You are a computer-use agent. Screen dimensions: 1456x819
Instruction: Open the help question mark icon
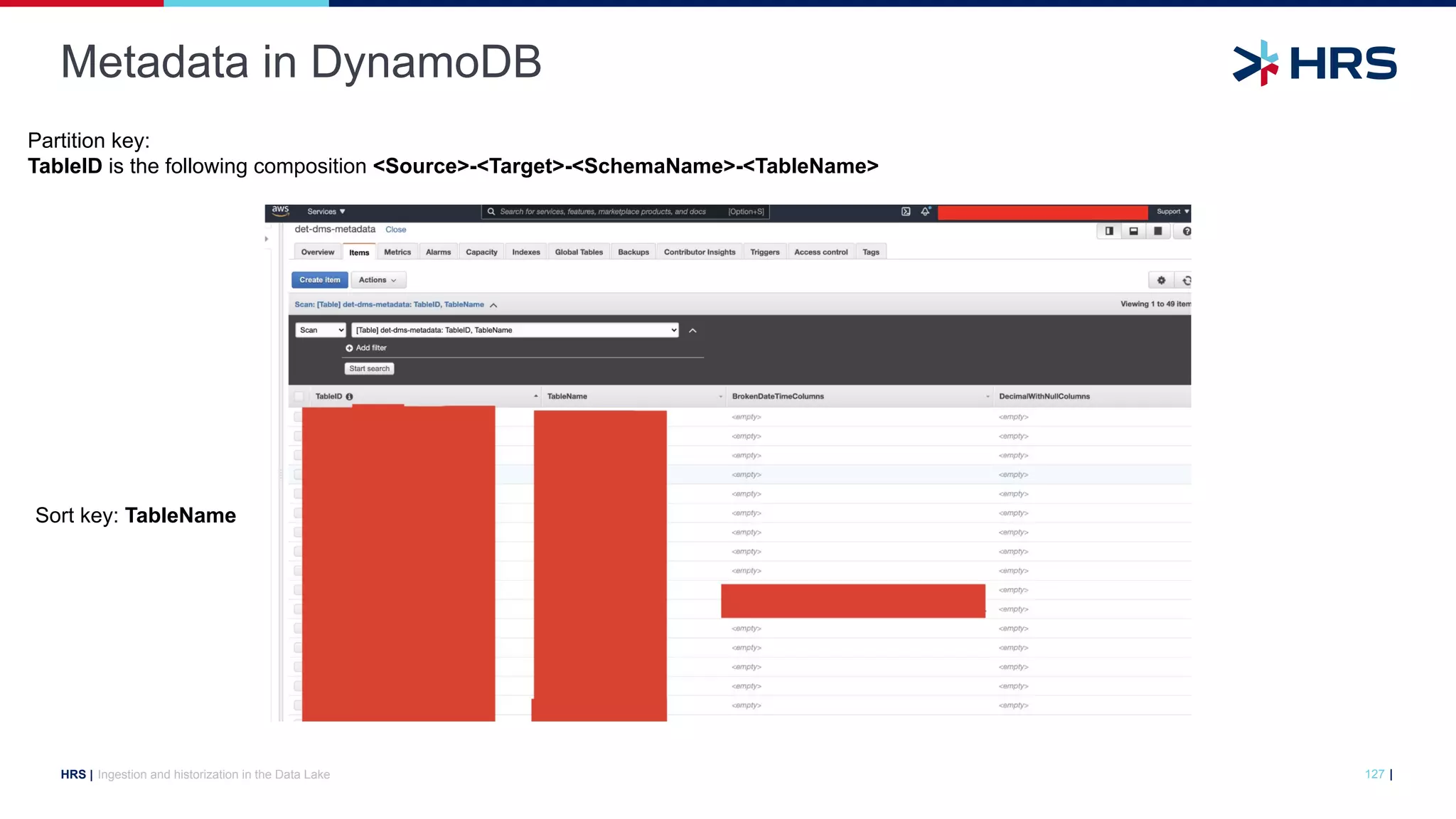coord(1186,231)
